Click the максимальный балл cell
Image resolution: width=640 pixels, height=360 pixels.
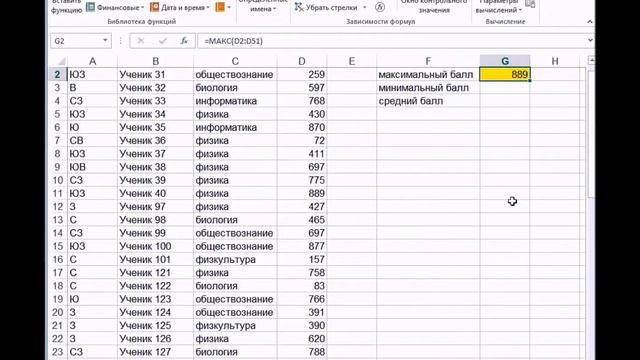tap(428, 75)
